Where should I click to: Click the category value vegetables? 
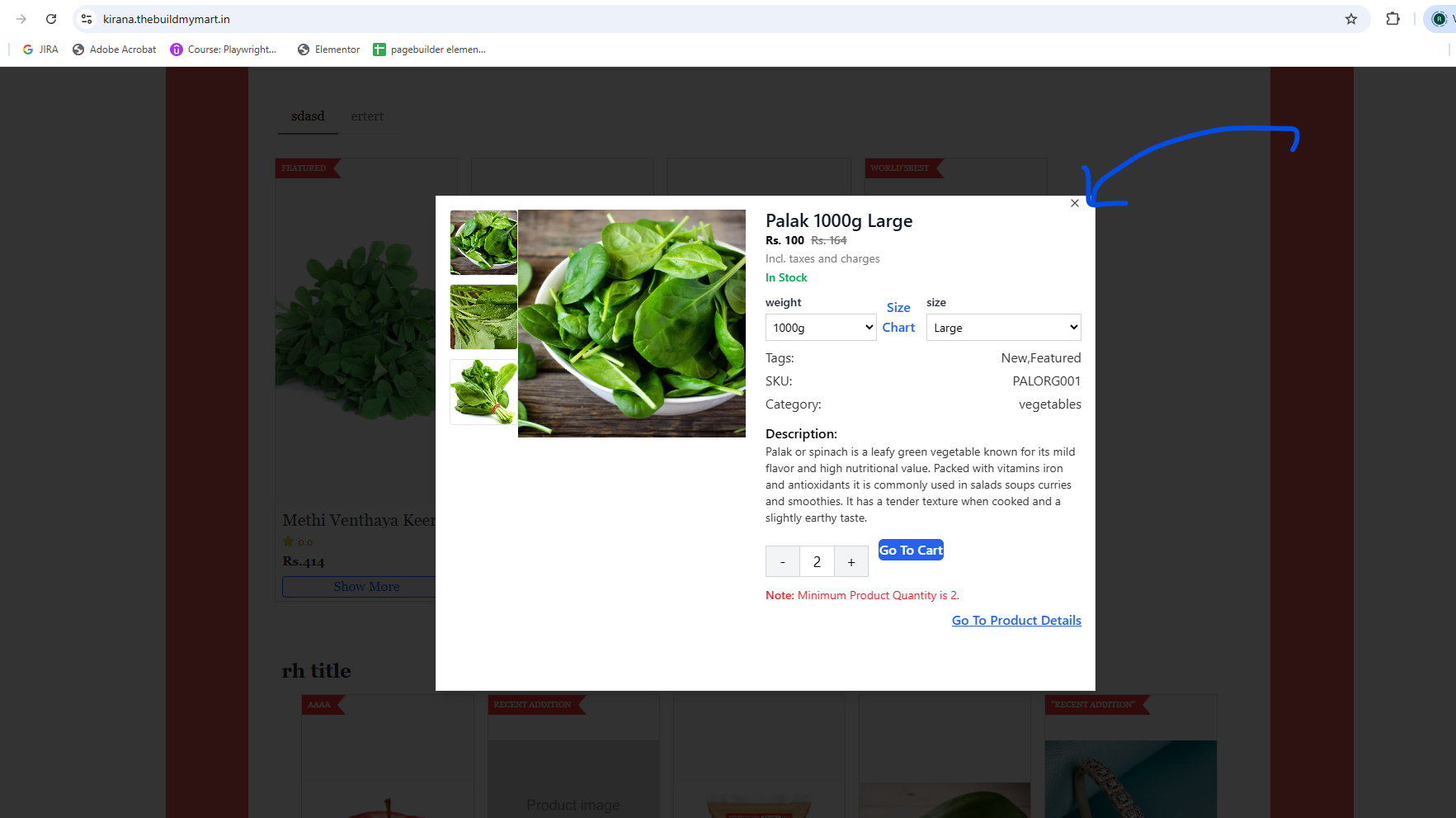[x=1050, y=404]
